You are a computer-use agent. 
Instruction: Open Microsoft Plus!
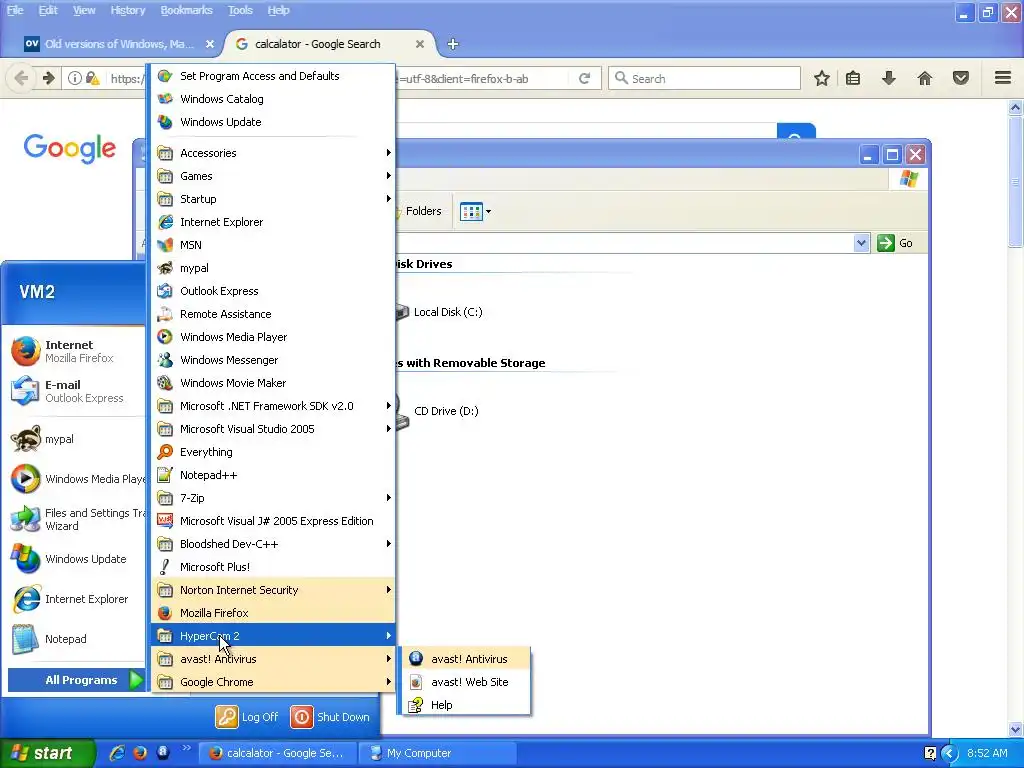click(273, 567)
